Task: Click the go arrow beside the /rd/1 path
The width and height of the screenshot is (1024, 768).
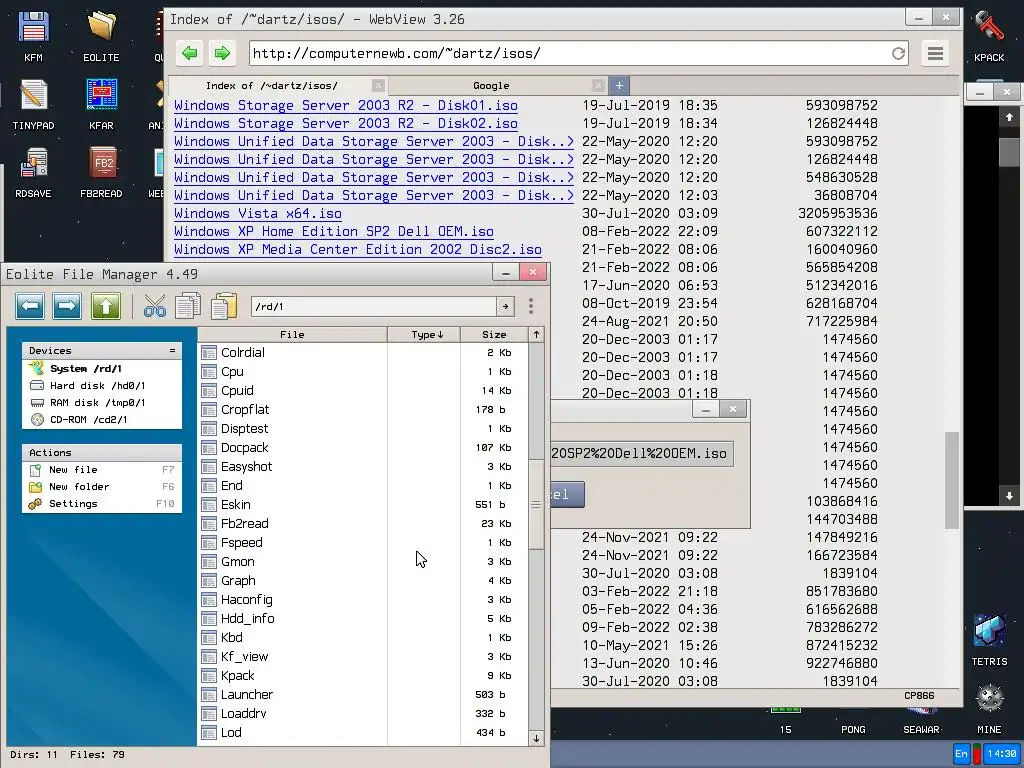Action: (505, 306)
